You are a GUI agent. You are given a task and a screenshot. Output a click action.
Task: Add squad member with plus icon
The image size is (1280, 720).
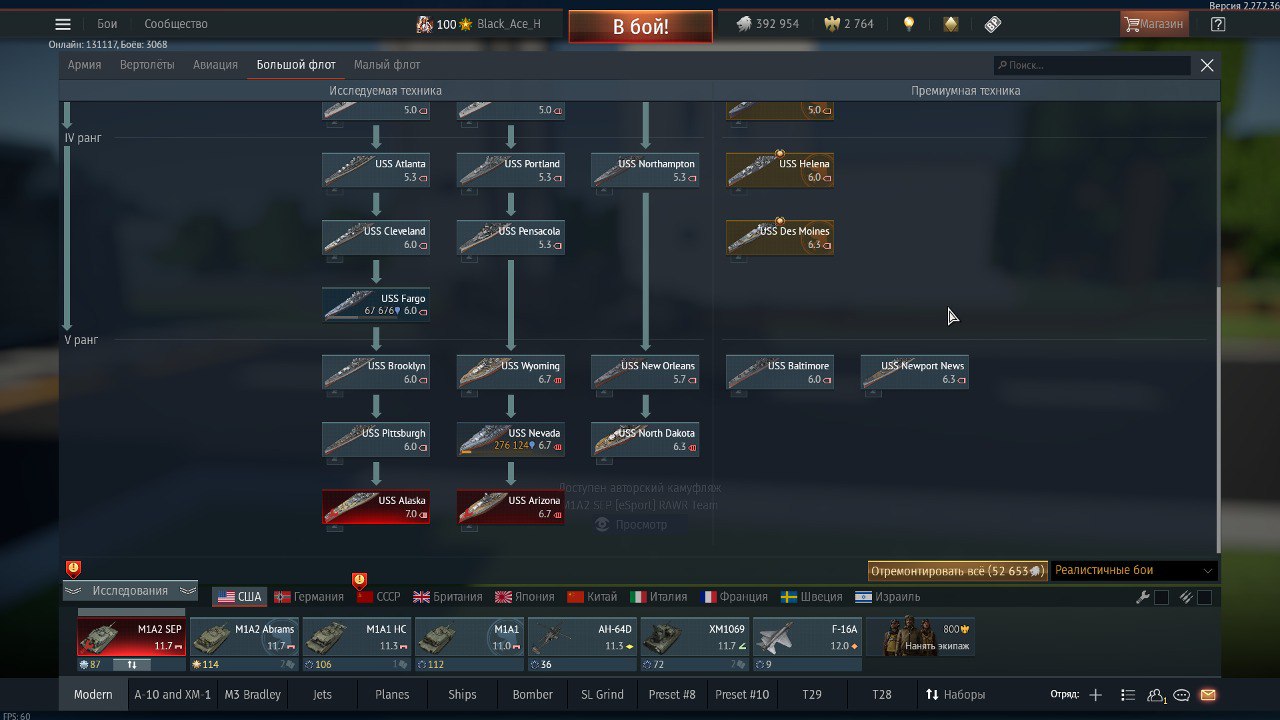(x=1095, y=695)
